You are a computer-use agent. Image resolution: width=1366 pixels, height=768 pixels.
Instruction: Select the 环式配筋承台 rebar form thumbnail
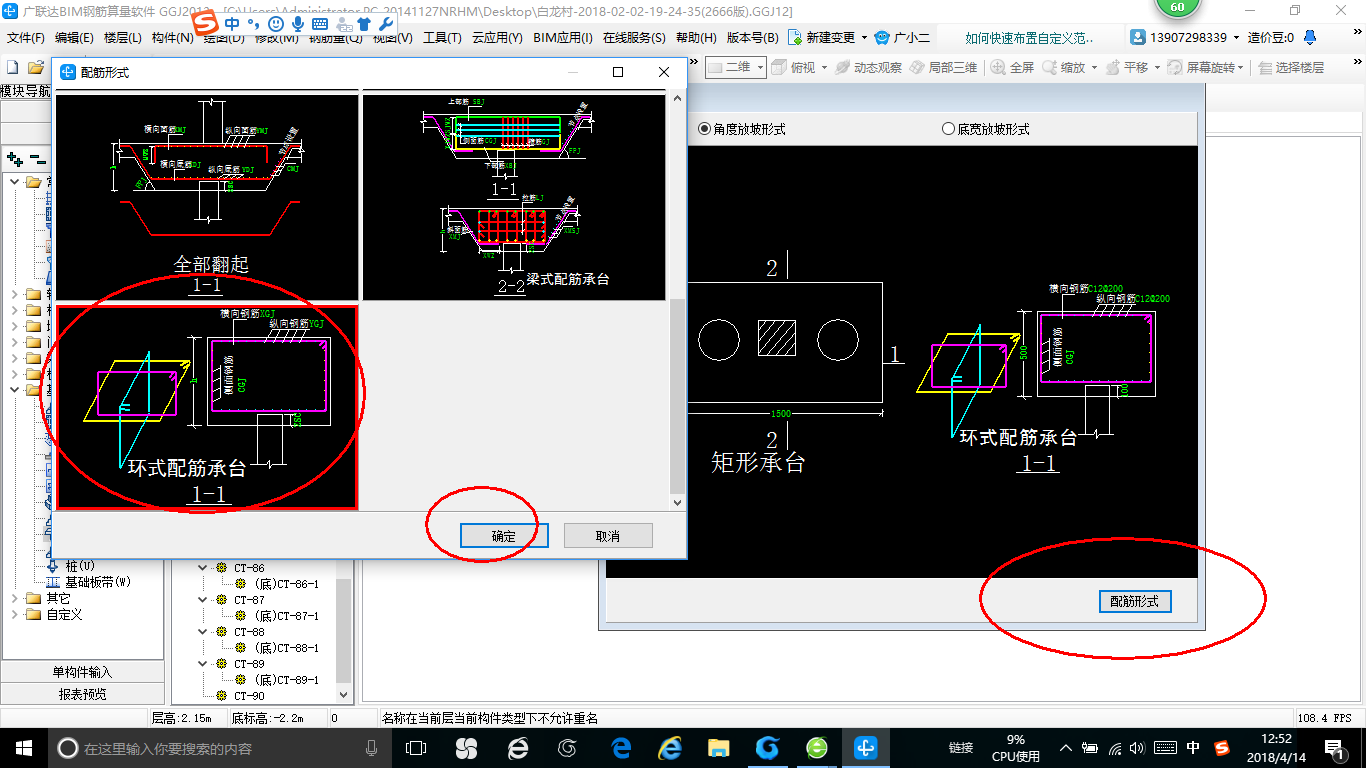tap(207, 407)
